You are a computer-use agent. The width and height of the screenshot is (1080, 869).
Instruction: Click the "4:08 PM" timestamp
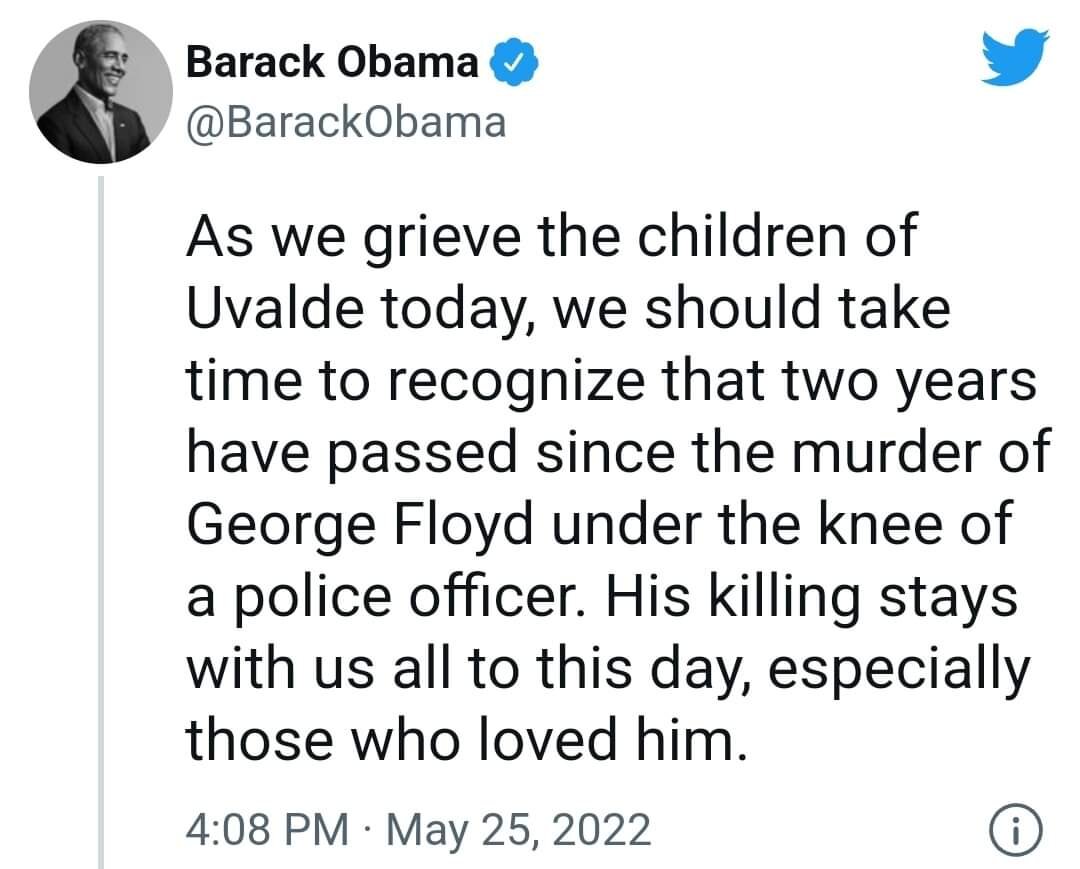tap(268, 830)
